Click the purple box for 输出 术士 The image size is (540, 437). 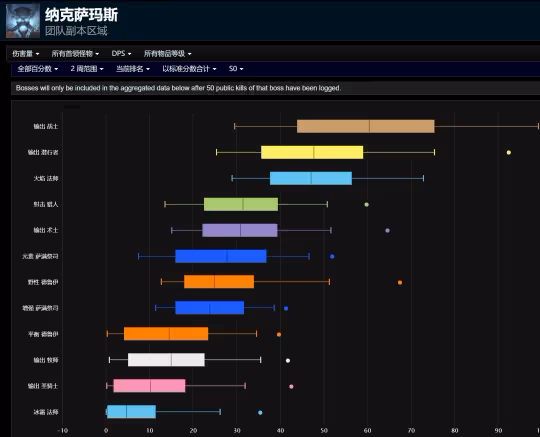pos(240,230)
